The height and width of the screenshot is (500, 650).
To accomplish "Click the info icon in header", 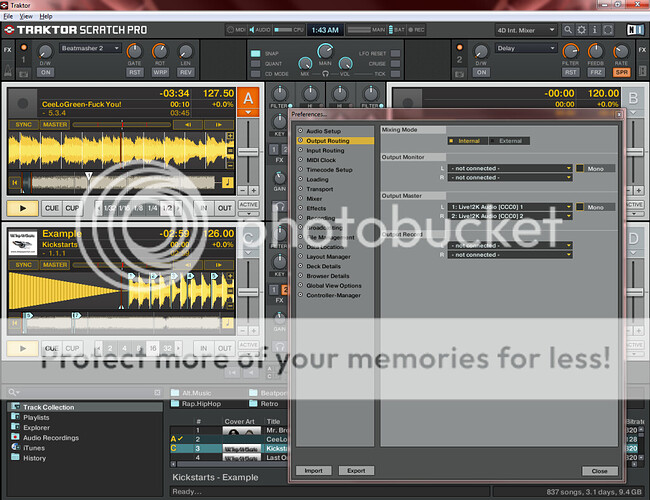I will [594, 30].
